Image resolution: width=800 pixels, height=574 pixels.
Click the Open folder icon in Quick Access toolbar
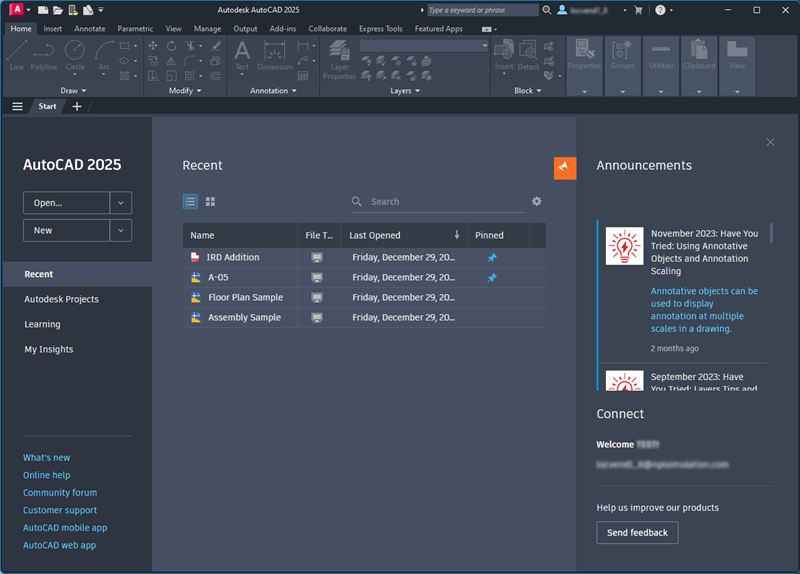[x=58, y=10]
